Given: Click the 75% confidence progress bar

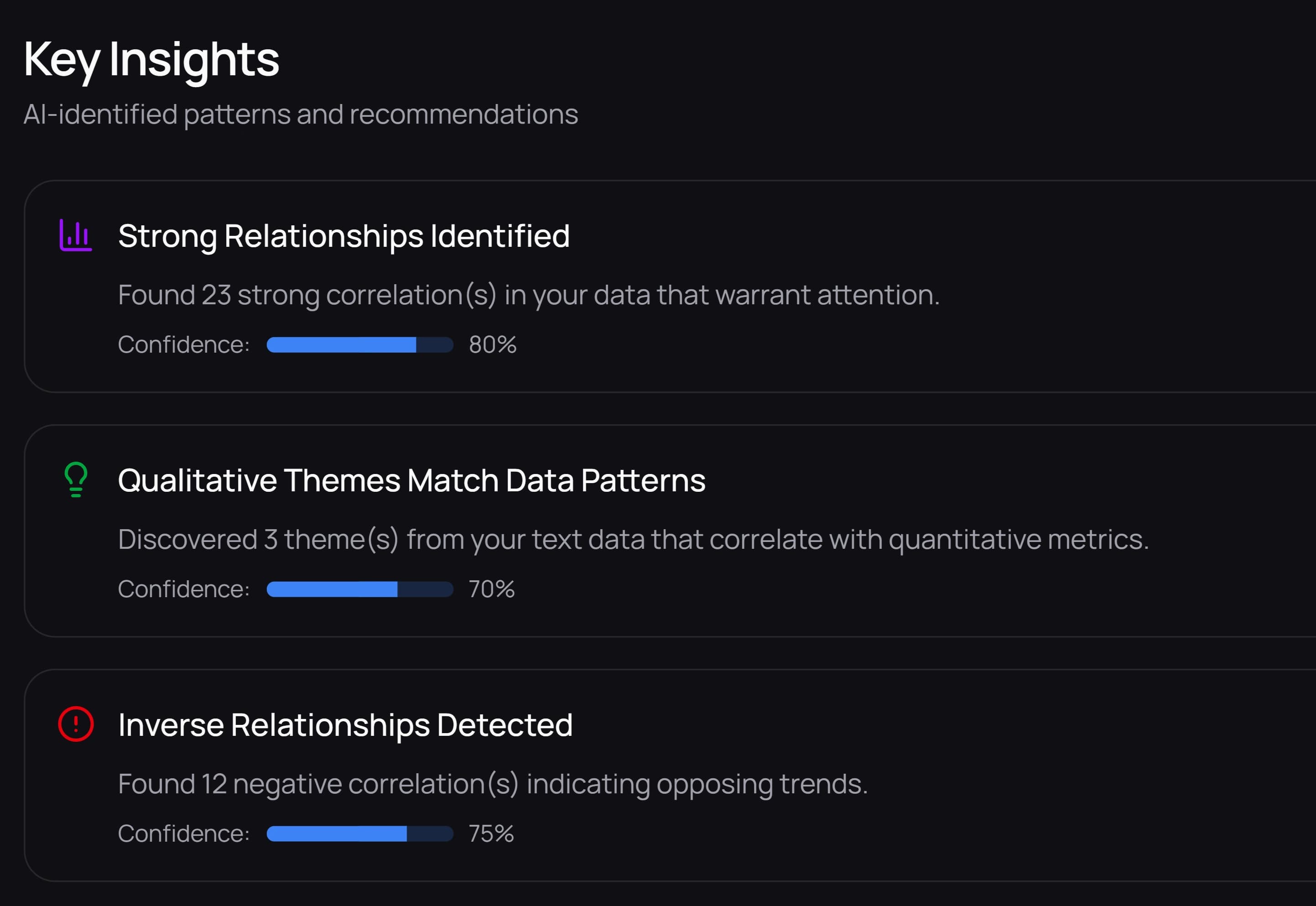Looking at the screenshot, I should point(360,834).
